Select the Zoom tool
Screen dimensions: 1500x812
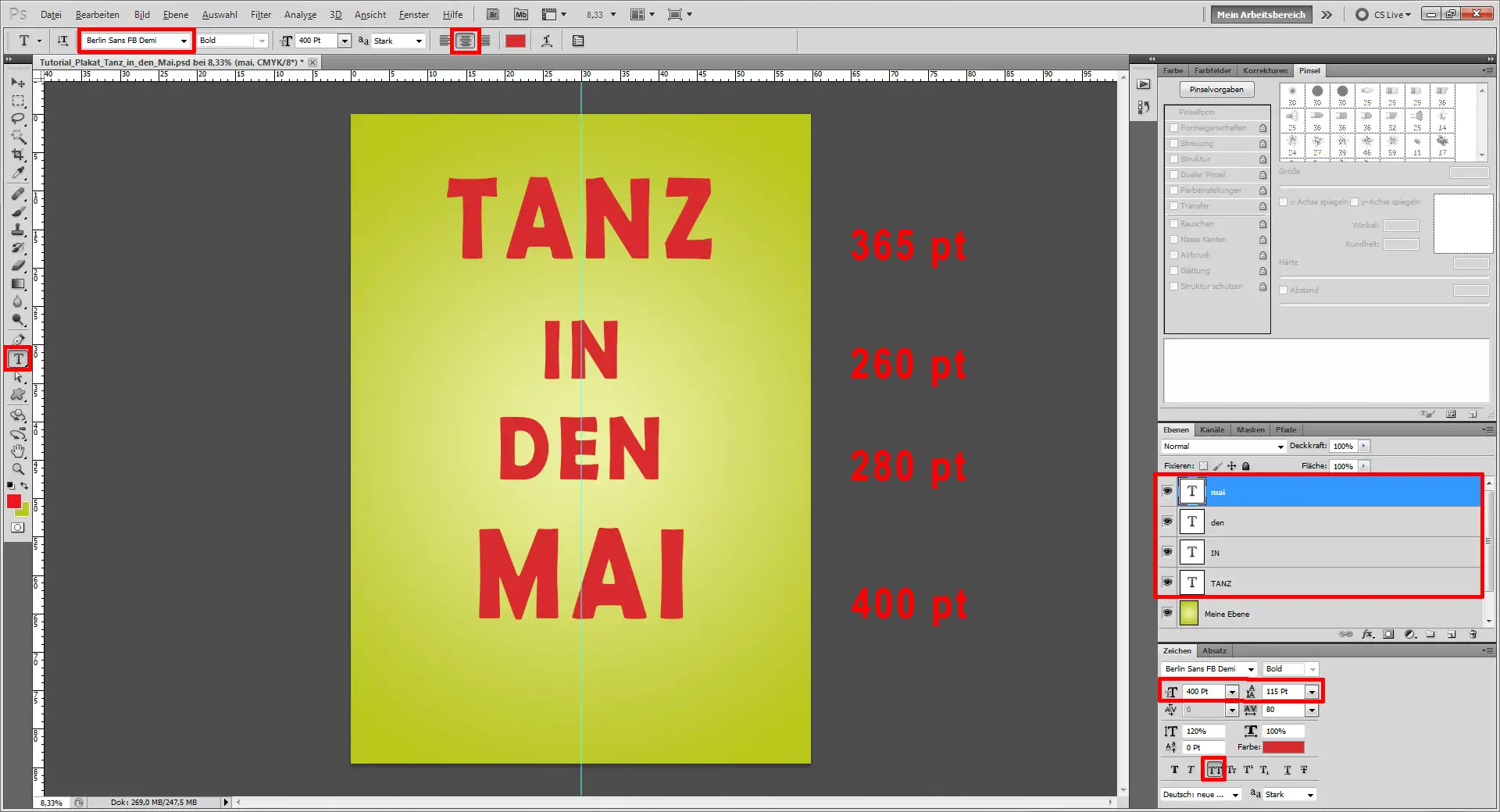pos(17,468)
